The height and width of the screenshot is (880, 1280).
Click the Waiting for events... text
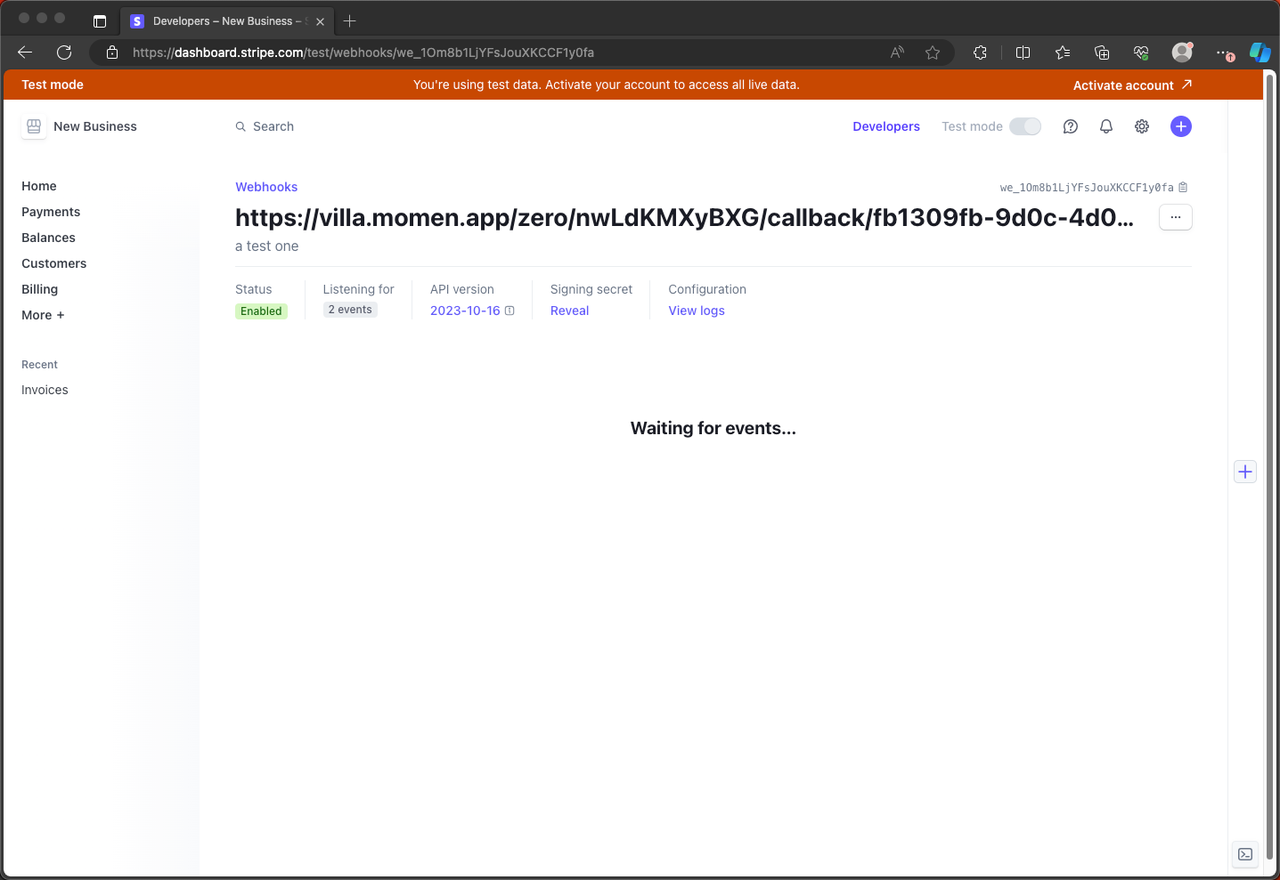[713, 428]
